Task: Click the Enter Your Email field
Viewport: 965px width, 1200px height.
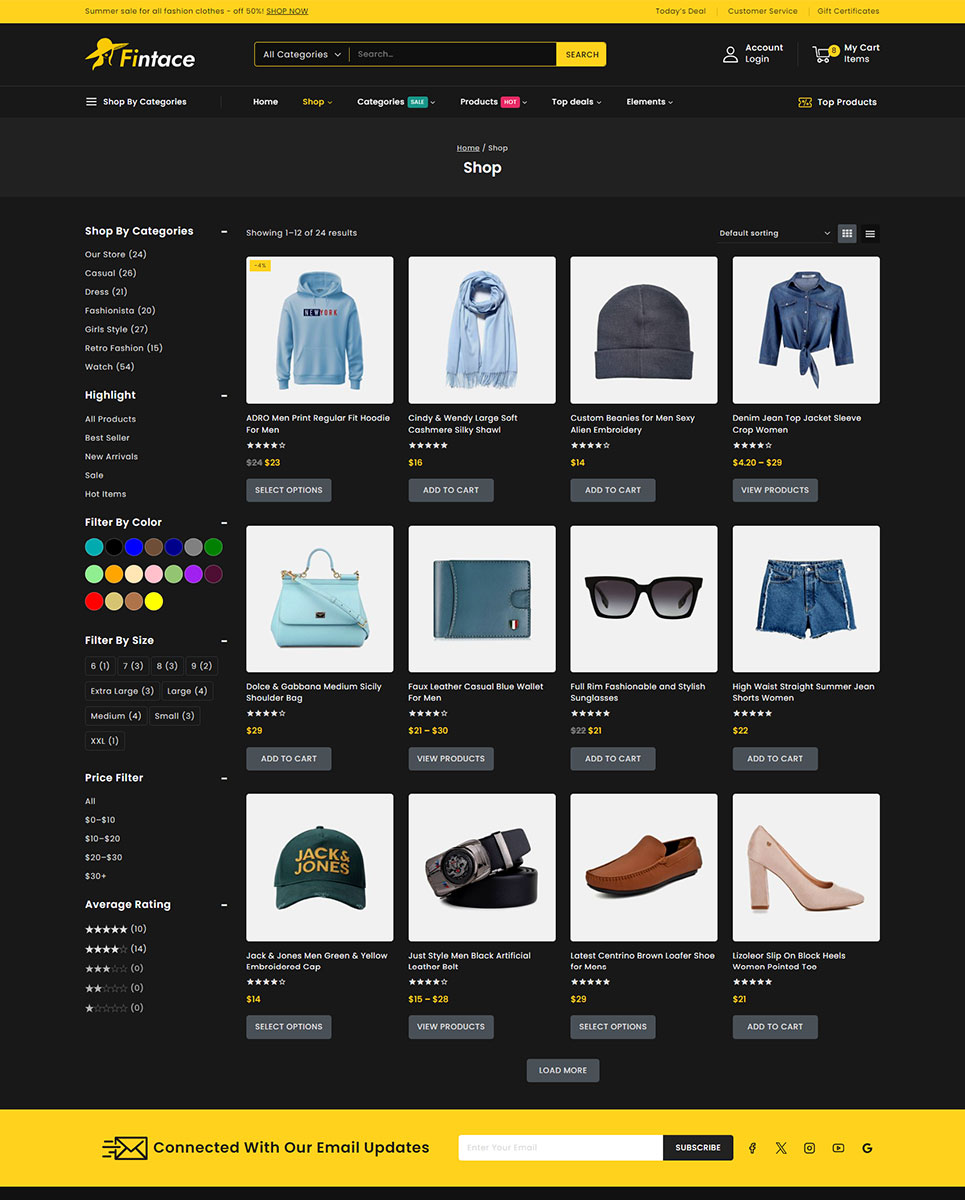Action: pyautogui.click(x=560, y=1148)
